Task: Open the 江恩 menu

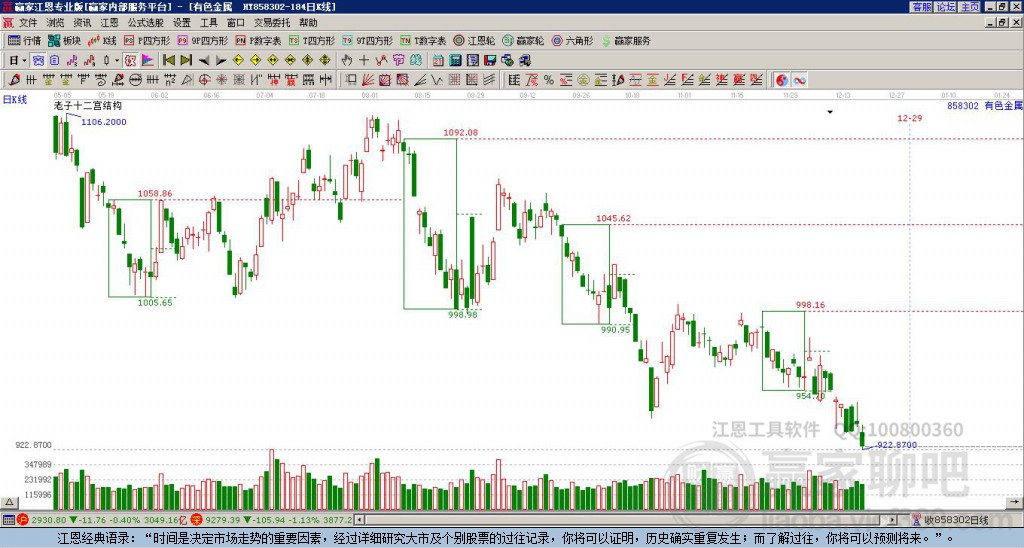Action: point(109,23)
